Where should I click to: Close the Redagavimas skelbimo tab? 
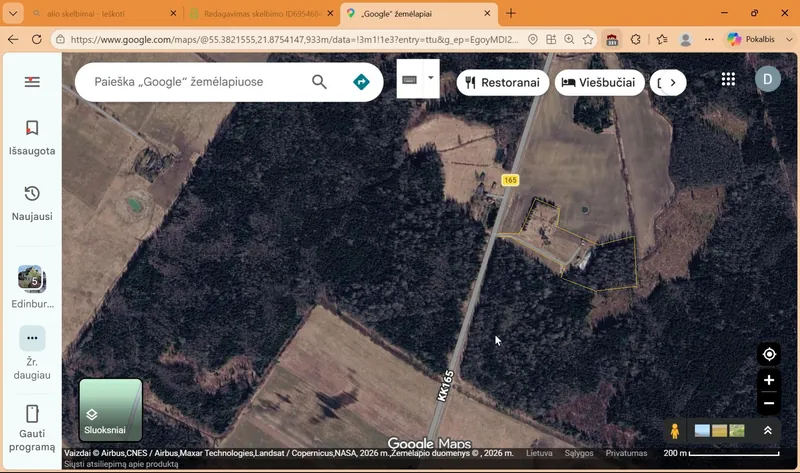click(x=330, y=14)
